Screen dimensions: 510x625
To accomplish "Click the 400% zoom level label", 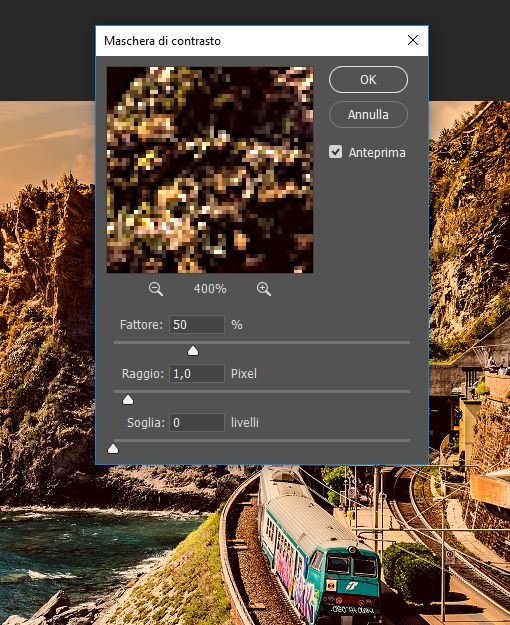I will pos(210,289).
